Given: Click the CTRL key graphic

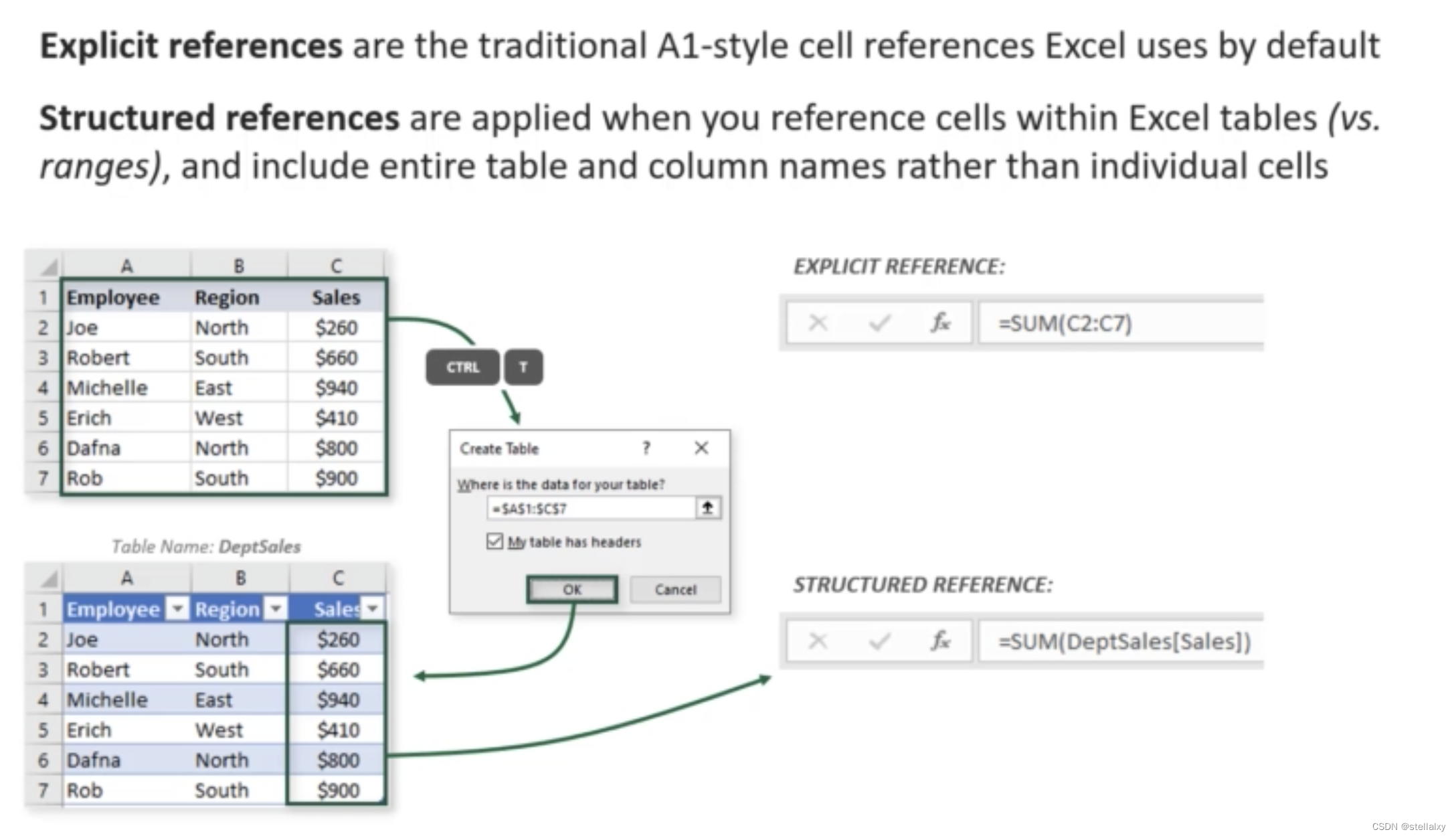Looking at the screenshot, I should click(462, 367).
